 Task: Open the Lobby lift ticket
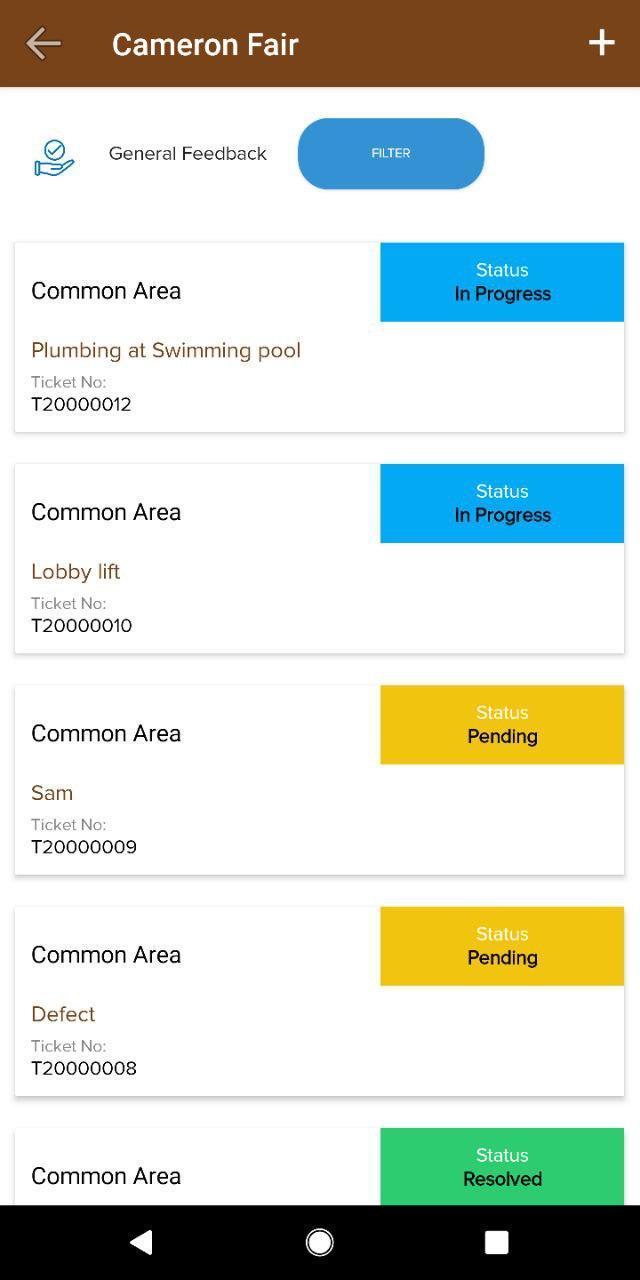pos(75,571)
